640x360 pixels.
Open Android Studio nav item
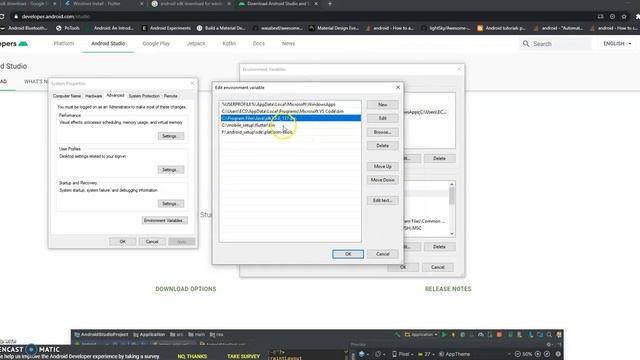pyautogui.click(x=108, y=43)
